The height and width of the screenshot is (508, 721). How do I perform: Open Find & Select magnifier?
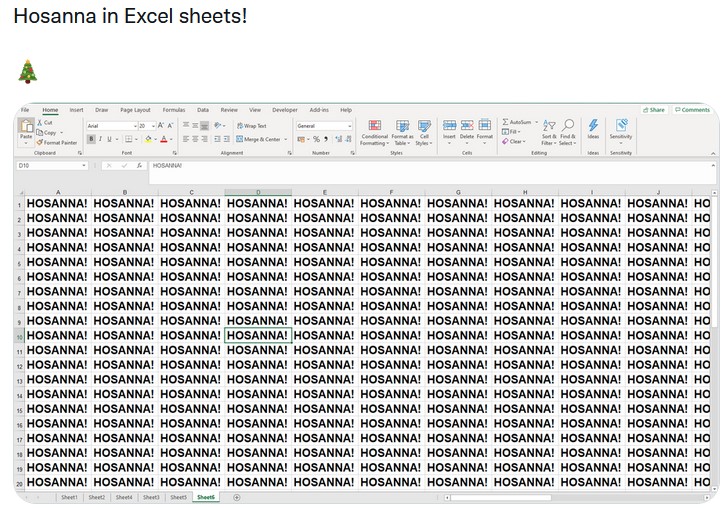tap(568, 133)
